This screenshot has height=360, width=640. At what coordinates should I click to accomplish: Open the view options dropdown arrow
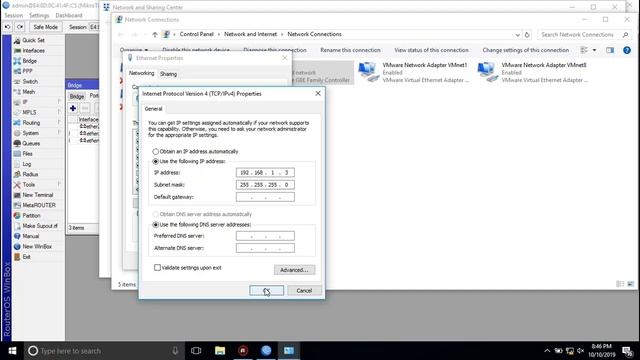(x=594, y=50)
